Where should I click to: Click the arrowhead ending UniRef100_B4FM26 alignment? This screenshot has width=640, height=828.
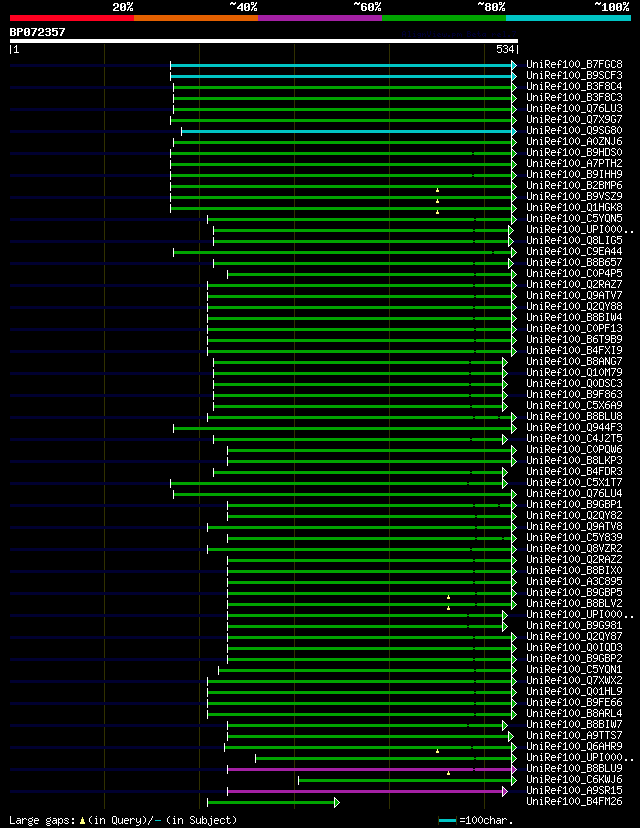(337, 803)
